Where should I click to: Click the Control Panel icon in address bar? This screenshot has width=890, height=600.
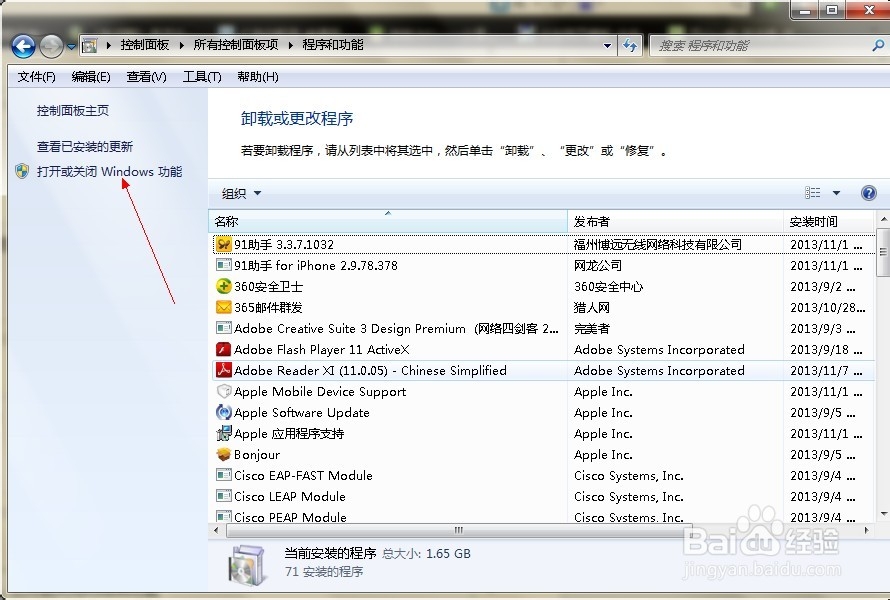90,45
